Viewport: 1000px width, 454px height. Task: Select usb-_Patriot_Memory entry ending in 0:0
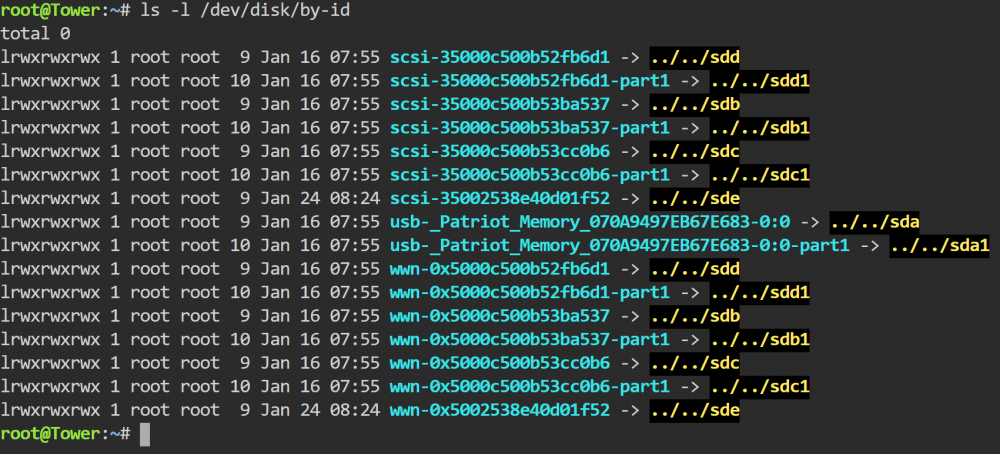[589, 223]
